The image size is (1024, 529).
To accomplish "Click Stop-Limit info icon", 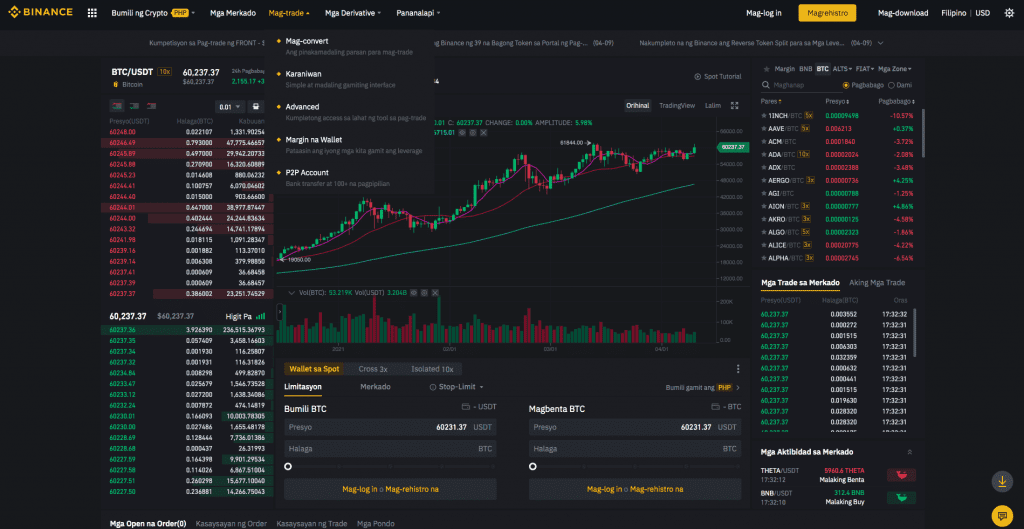I will click(x=432, y=387).
